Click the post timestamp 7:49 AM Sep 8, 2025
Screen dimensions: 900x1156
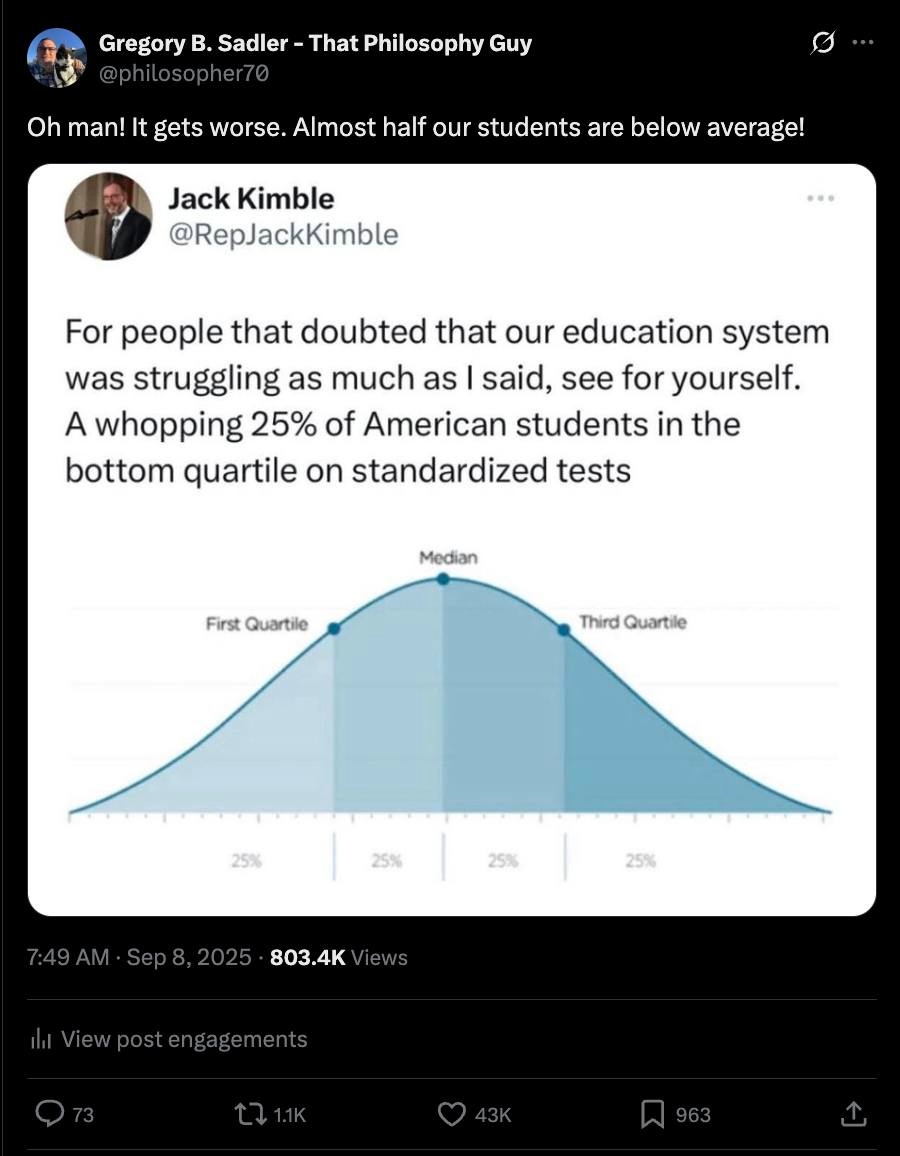click(139, 958)
